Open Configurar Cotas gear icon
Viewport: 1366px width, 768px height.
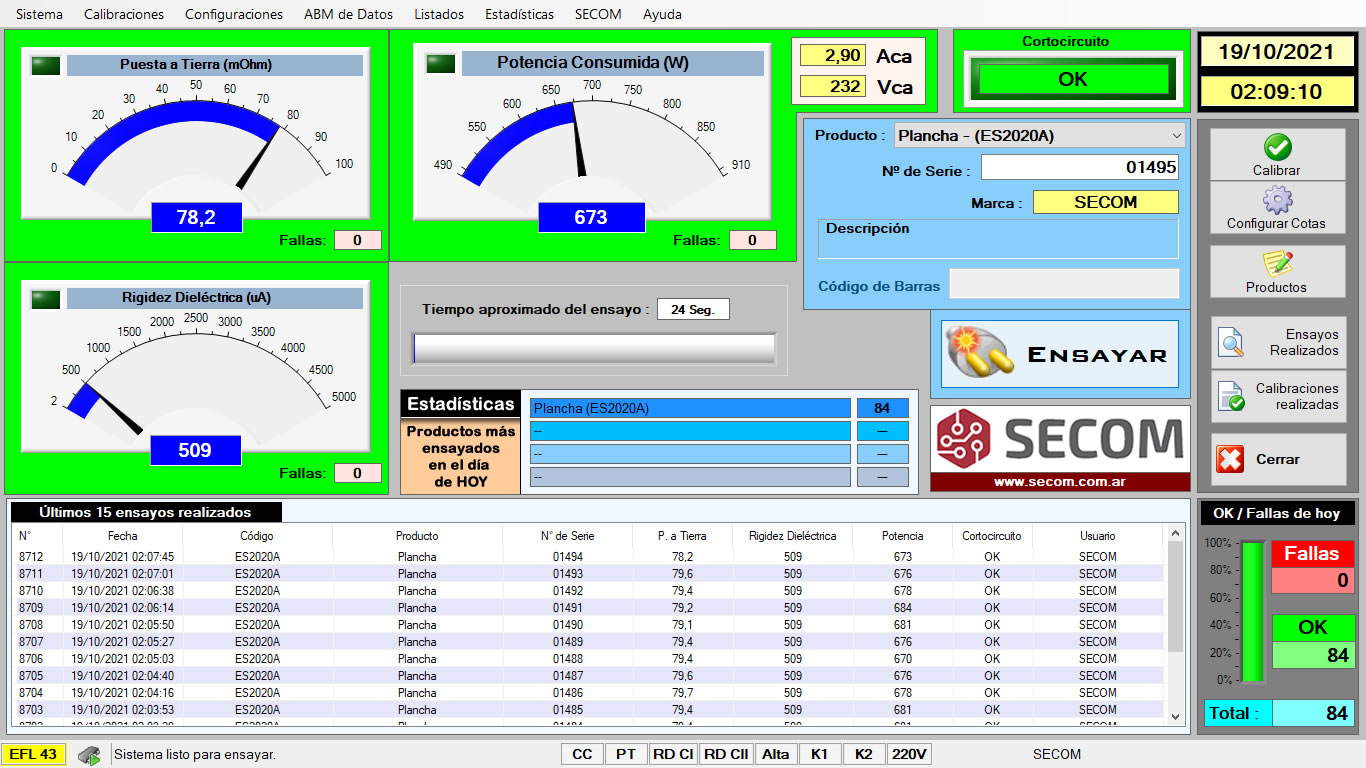point(1277,201)
